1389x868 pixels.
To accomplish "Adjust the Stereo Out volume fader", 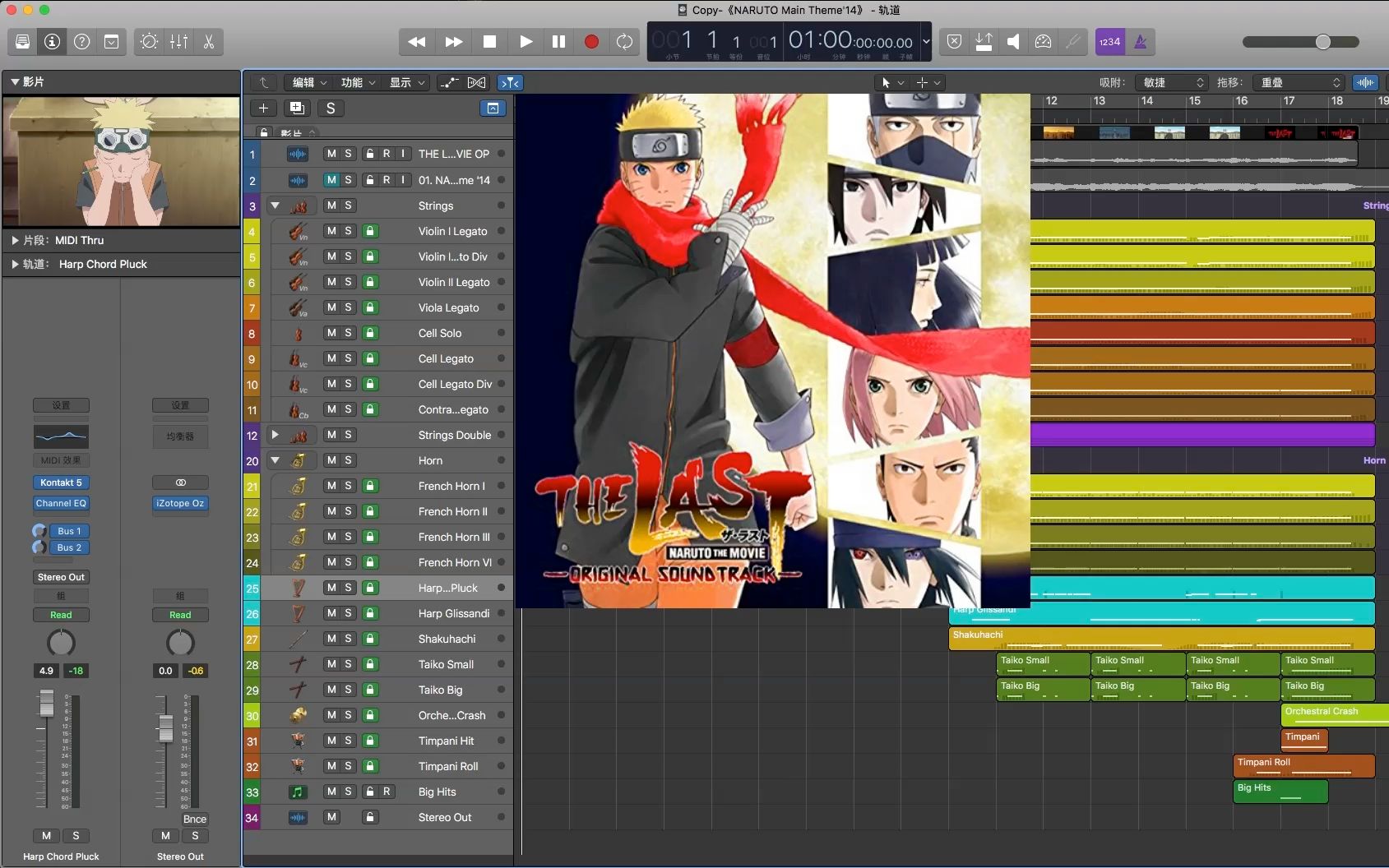I will click(166, 727).
